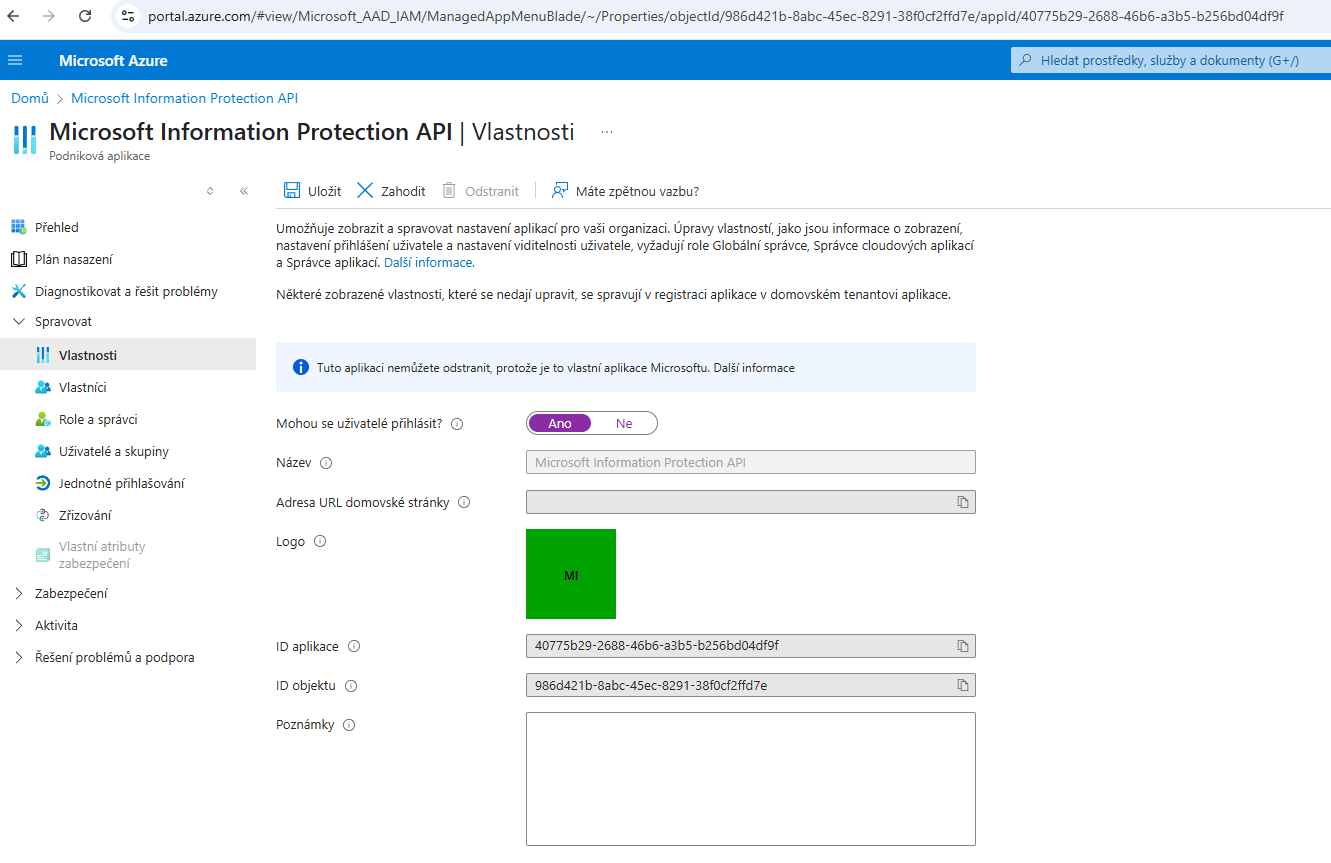Copy the ID aplikace value

pos(962,646)
